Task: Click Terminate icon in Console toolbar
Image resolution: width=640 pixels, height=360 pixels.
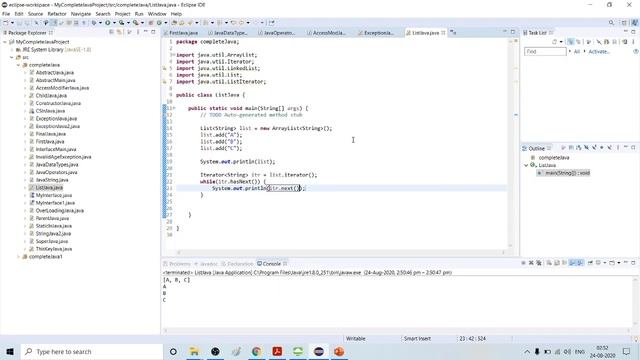Action: pyautogui.click(x=523, y=263)
